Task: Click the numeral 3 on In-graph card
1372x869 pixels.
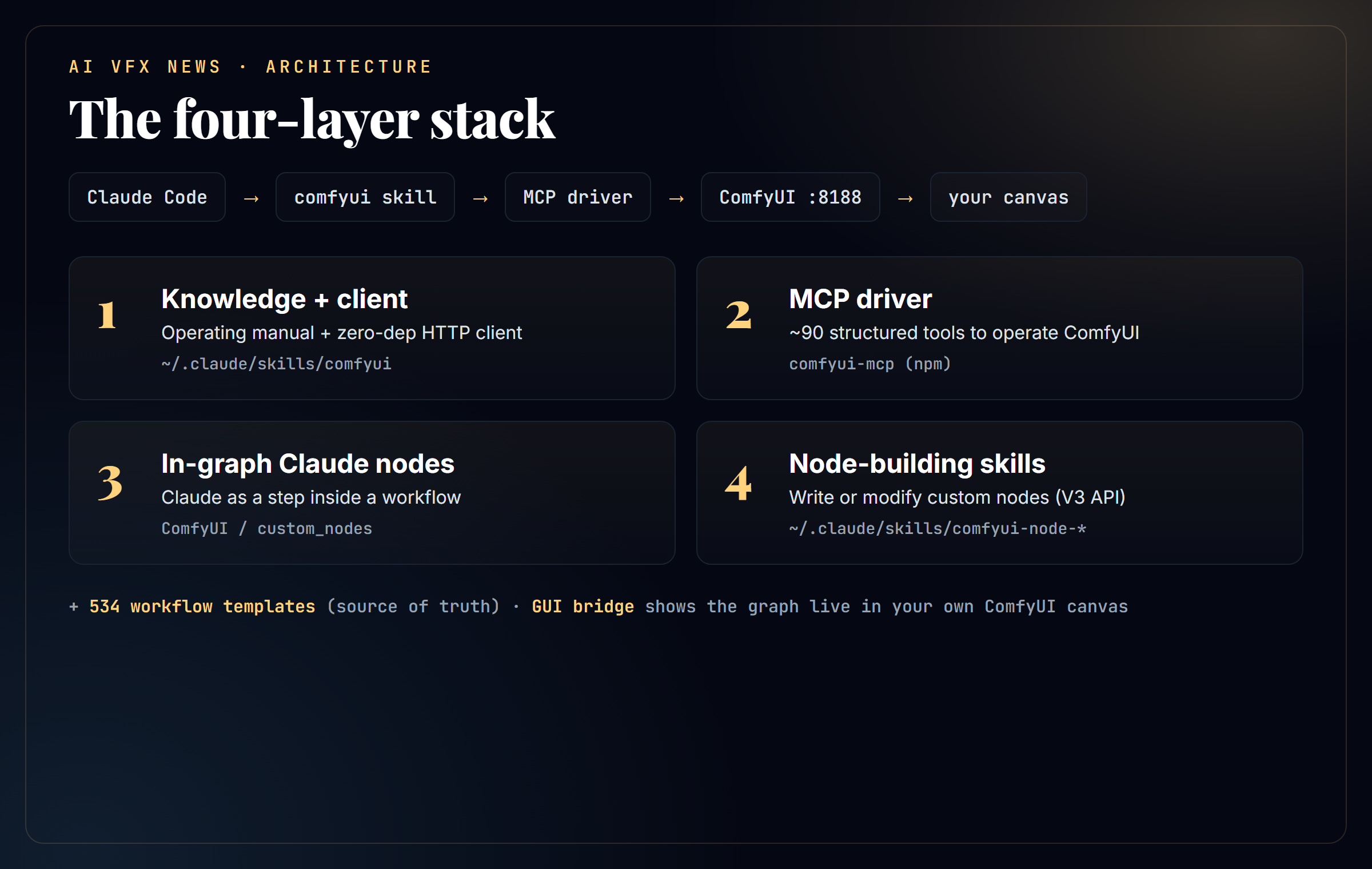Action: 110,482
